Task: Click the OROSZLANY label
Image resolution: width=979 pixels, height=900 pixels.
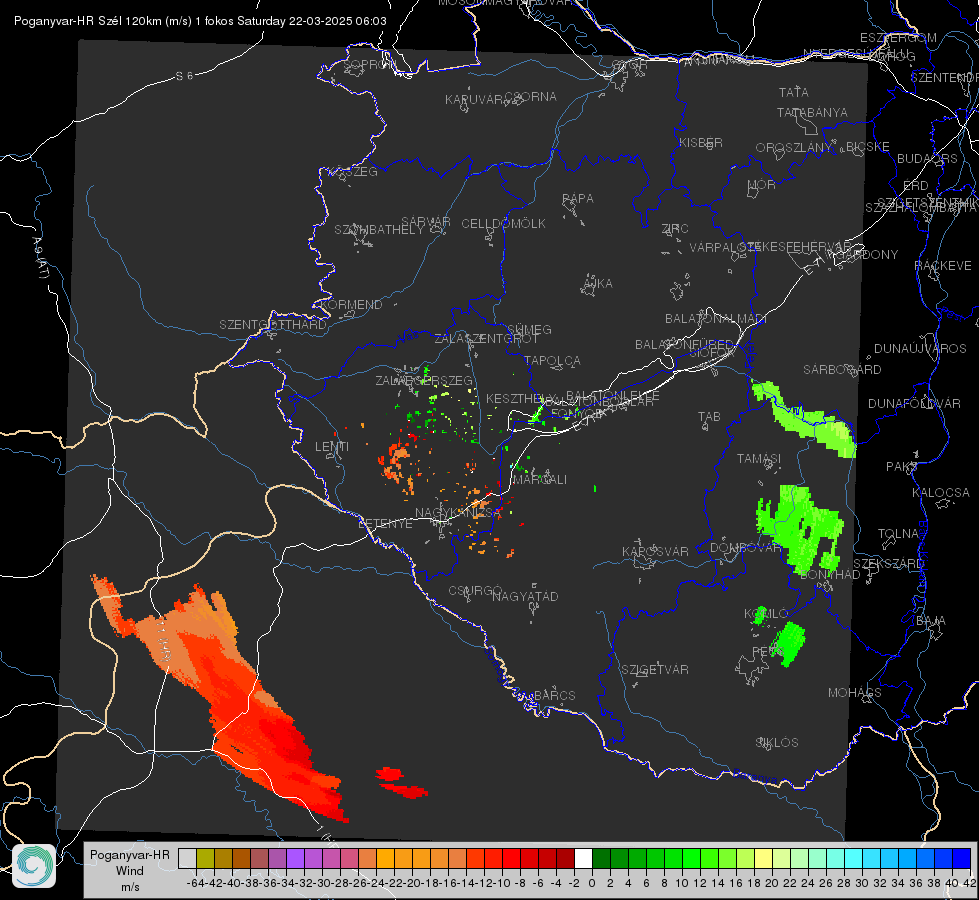Action: [794, 148]
